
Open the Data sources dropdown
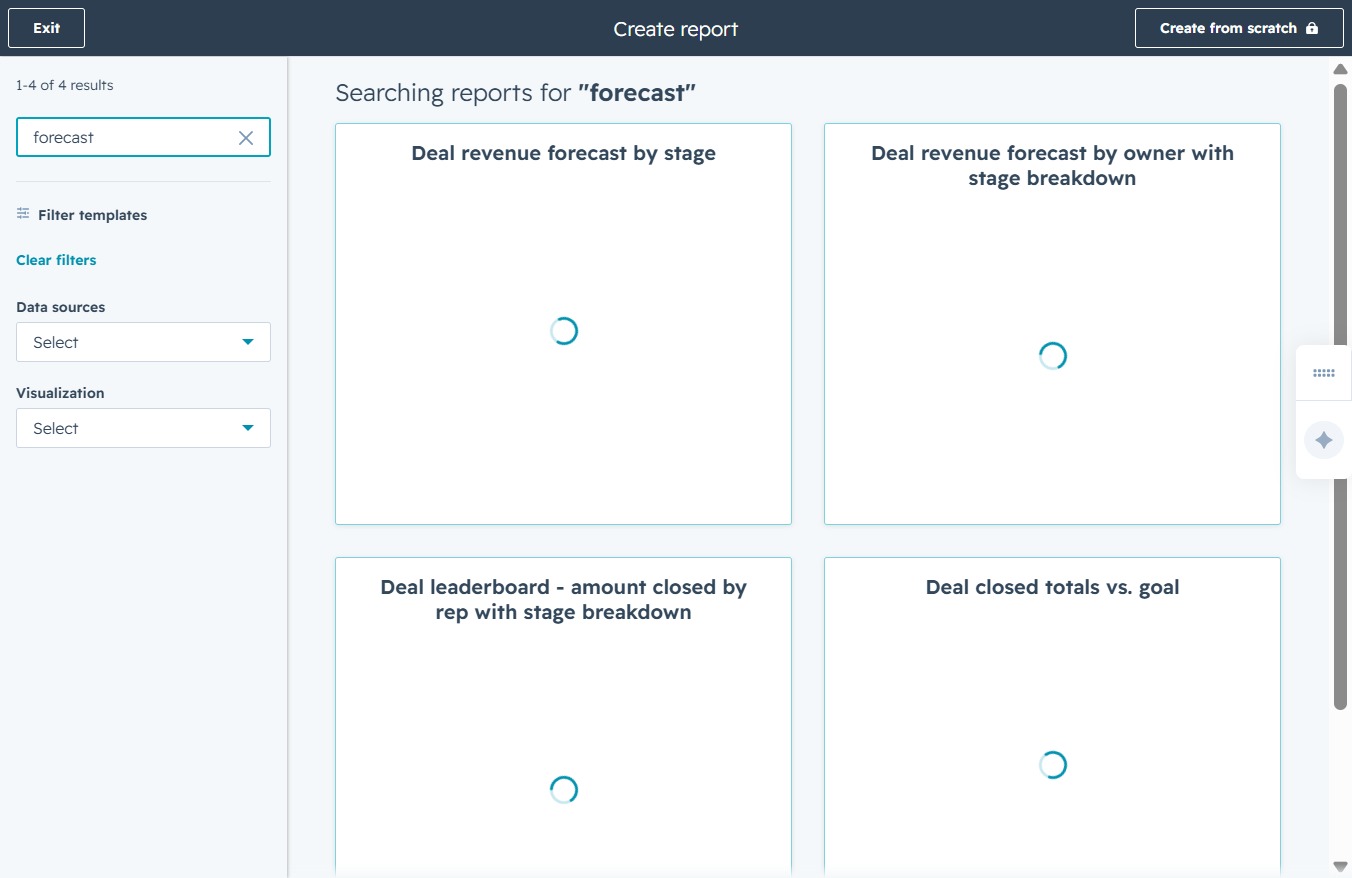point(143,342)
